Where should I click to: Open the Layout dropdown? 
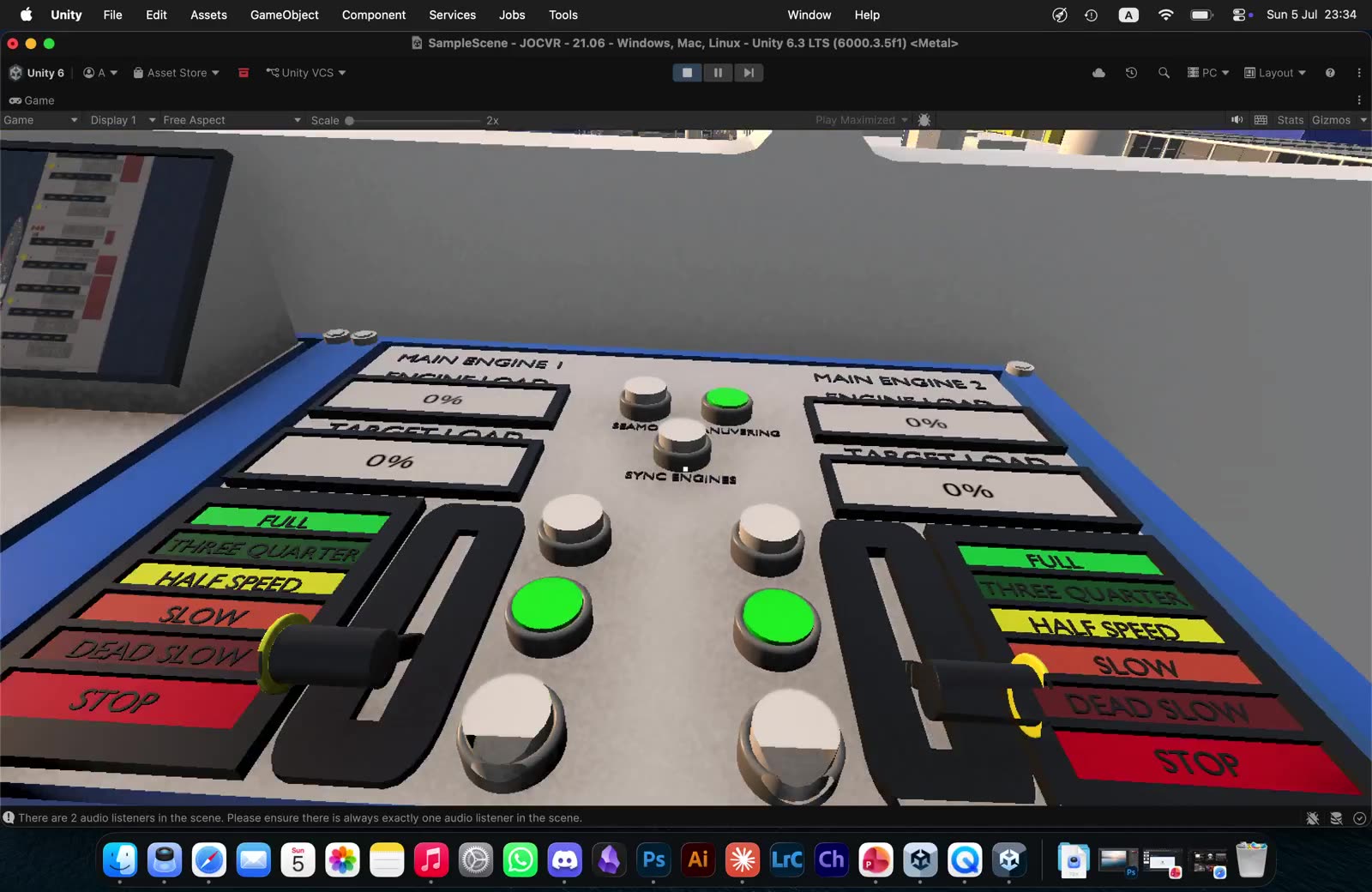click(1275, 73)
